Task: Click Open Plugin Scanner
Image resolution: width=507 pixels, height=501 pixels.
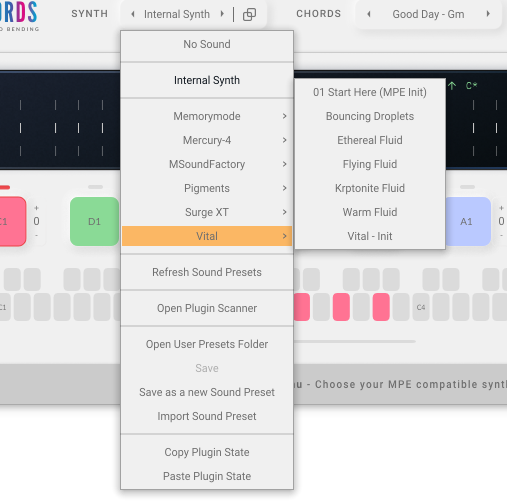Action: [x=207, y=308]
